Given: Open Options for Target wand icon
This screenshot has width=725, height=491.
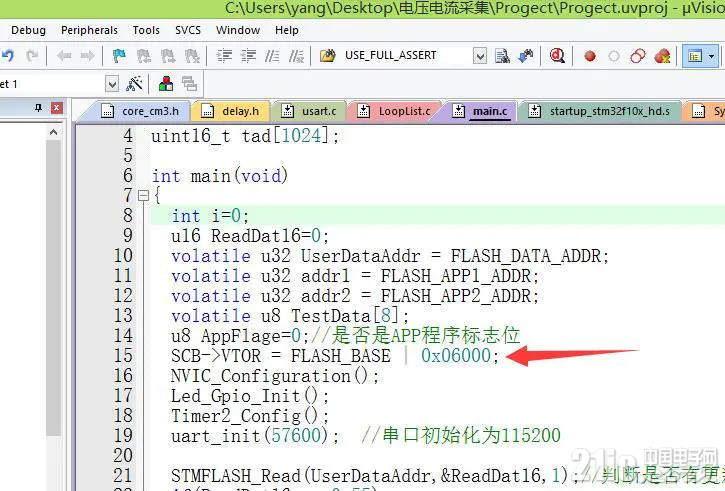Looking at the screenshot, I should pyautogui.click(x=134, y=84).
